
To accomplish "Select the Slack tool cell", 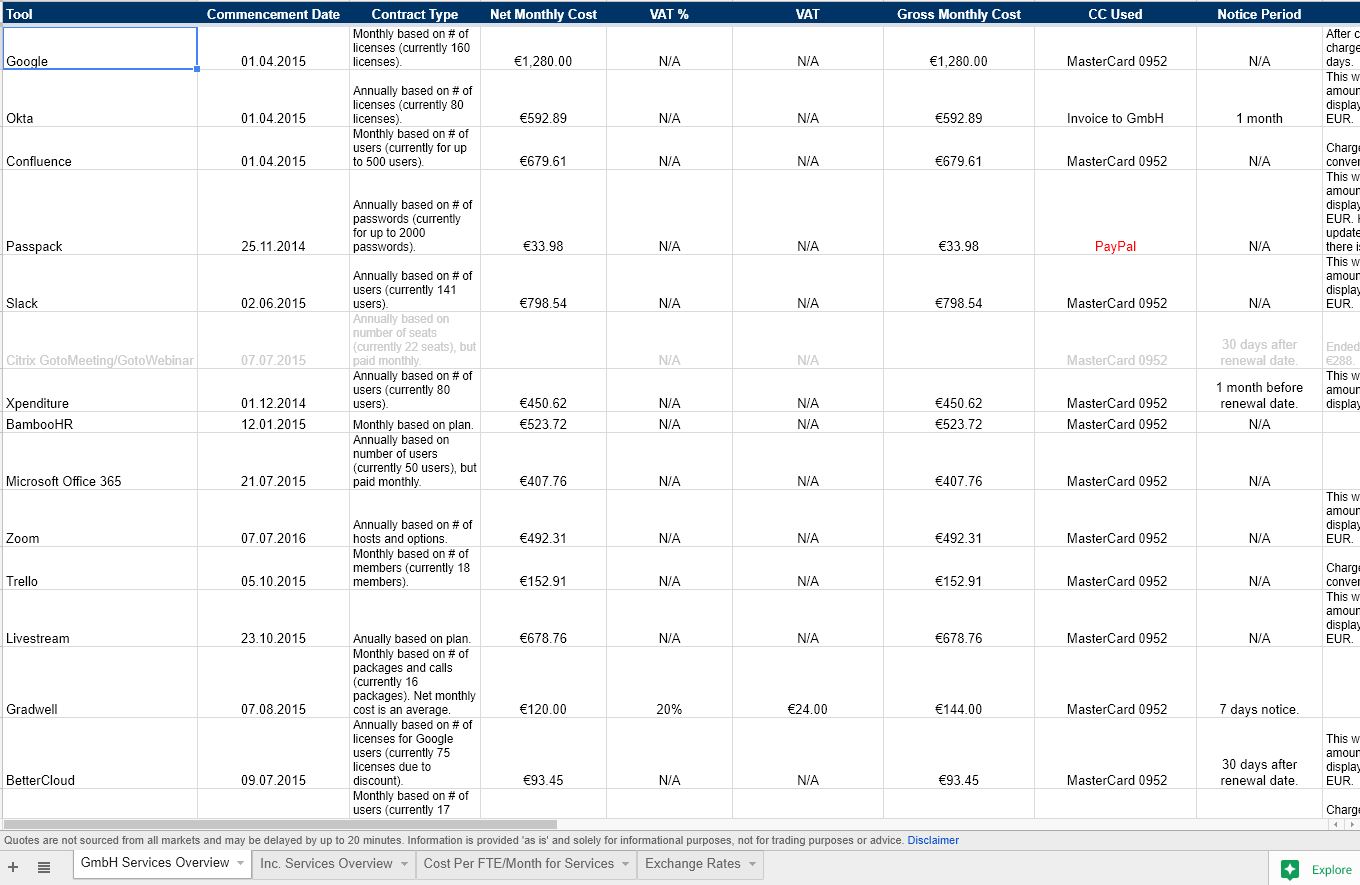I will (100, 283).
